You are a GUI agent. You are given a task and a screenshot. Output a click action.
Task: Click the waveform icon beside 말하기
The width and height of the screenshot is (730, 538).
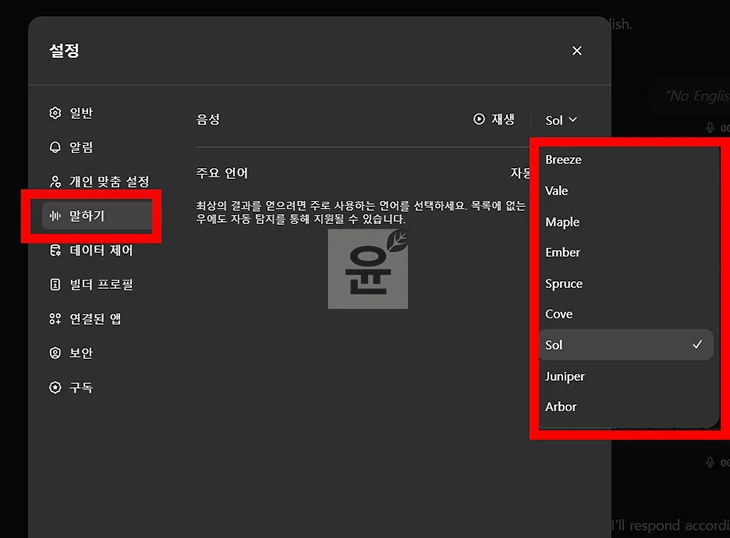tap(55, 216)
